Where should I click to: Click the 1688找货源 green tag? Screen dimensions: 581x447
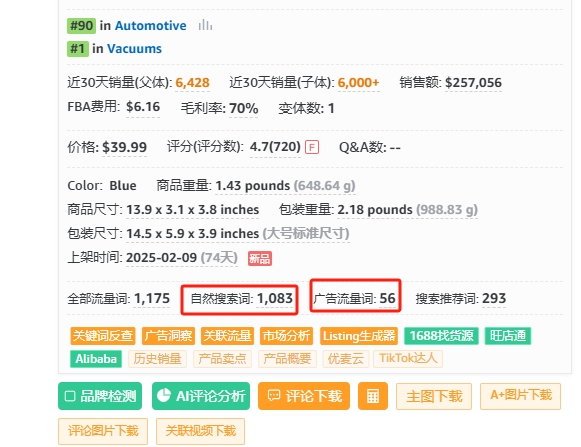pos(441,336)
